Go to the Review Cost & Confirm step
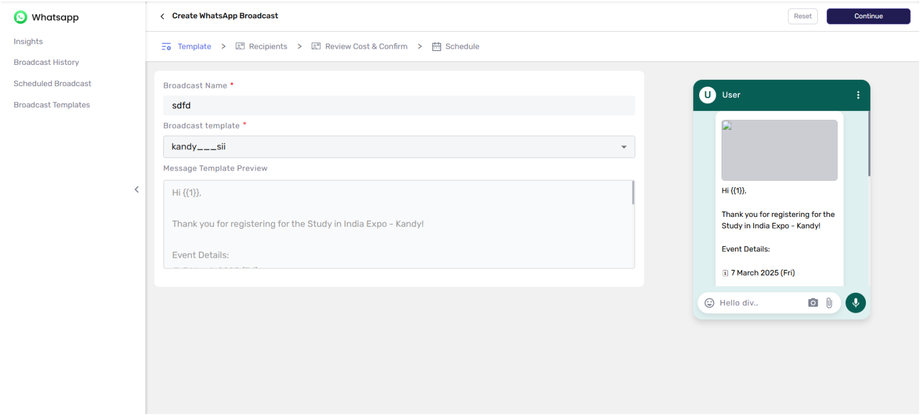 coord(358,46)
